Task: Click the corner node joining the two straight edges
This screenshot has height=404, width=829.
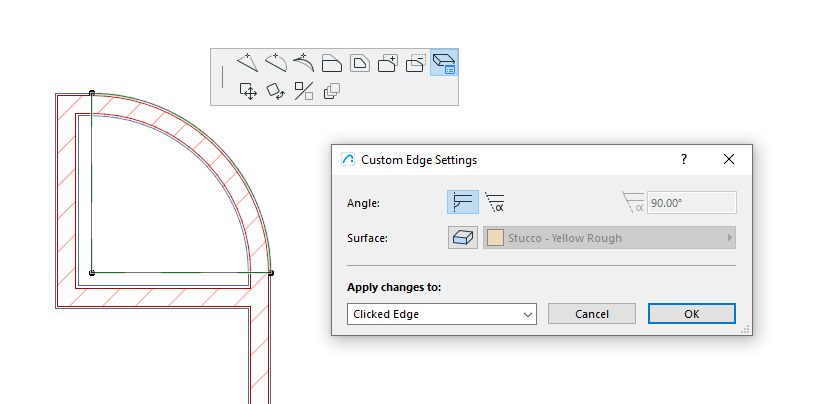Action: click(92, 273)
